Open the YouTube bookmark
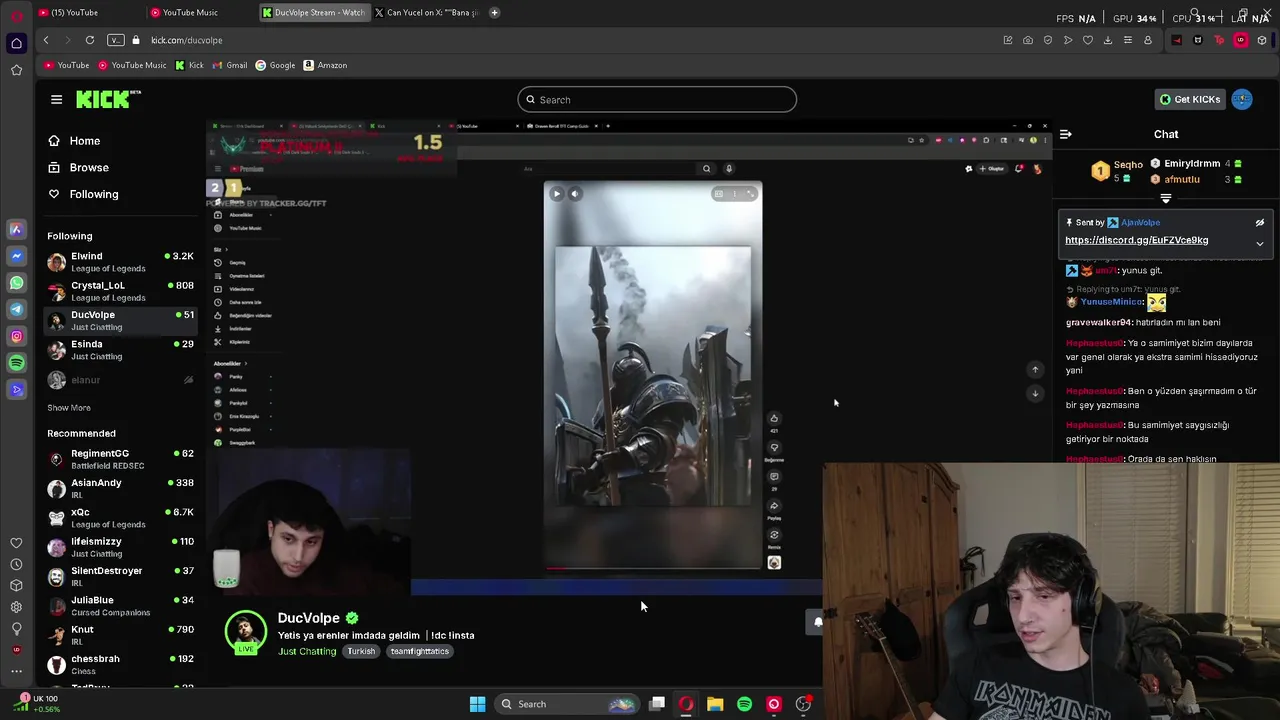Viewport: 1280px width, 720px height. (66, 65)
